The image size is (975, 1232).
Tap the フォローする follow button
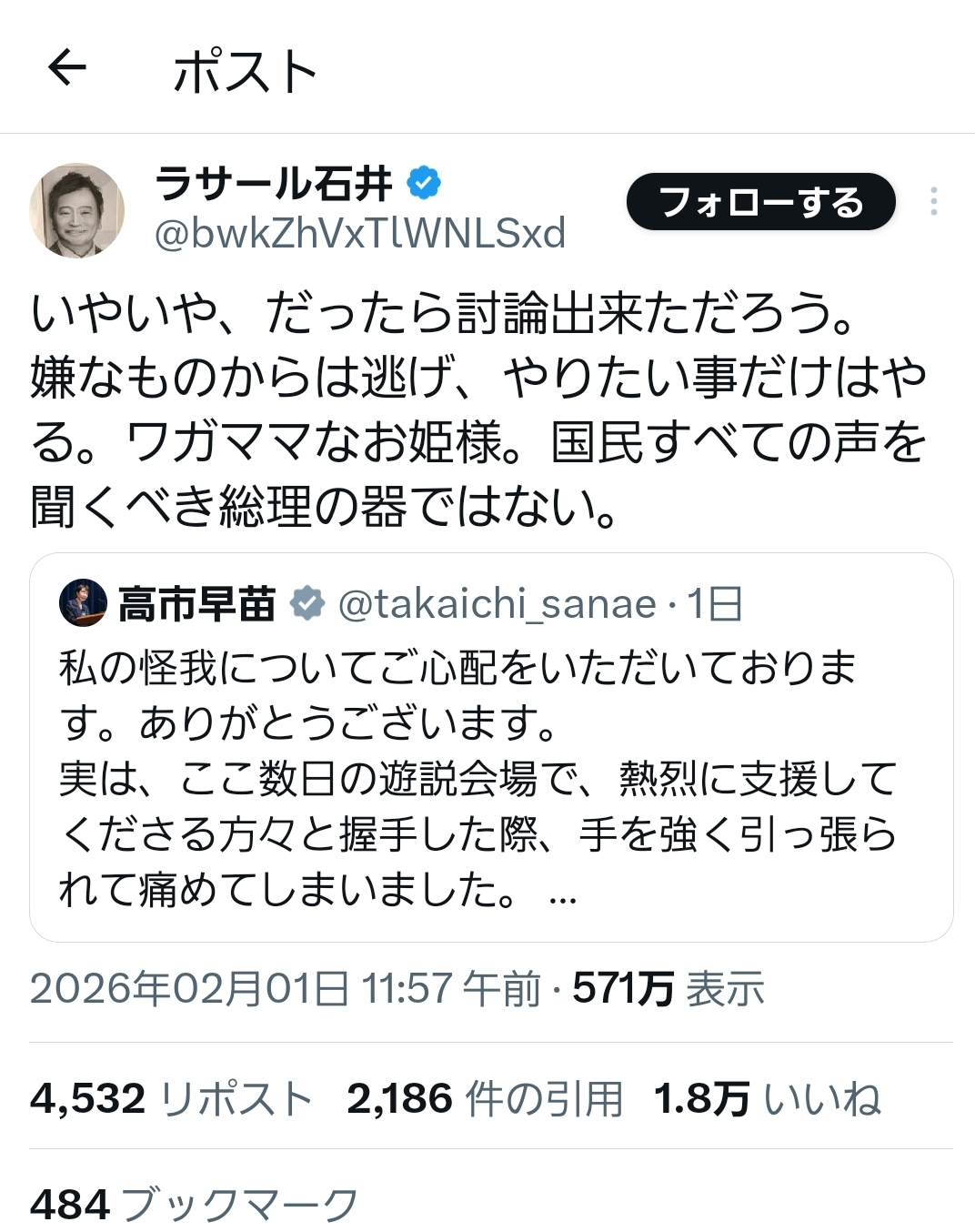[760, 202]
